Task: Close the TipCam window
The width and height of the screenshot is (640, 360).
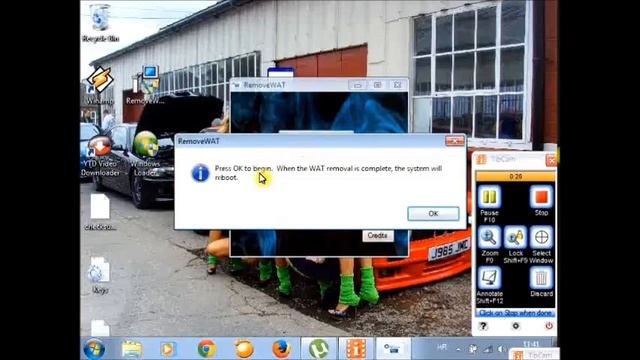Action: click(x=551, y=160)
